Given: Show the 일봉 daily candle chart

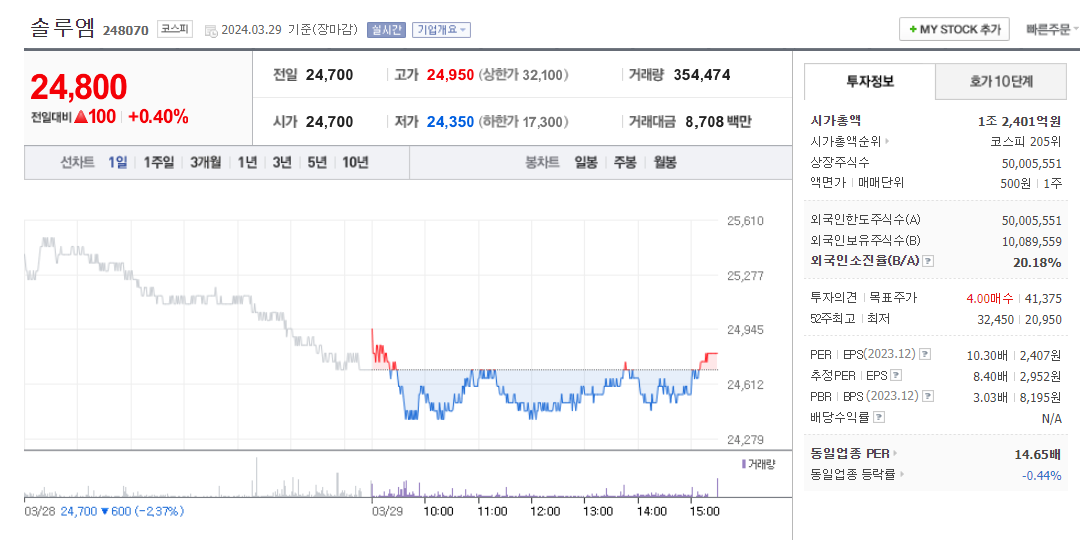Looking at the screenshot, I should click(586, 163).
